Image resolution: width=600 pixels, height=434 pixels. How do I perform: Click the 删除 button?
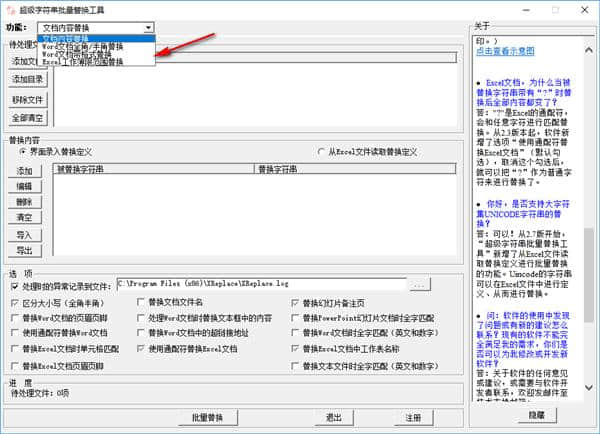click(24, 202)
